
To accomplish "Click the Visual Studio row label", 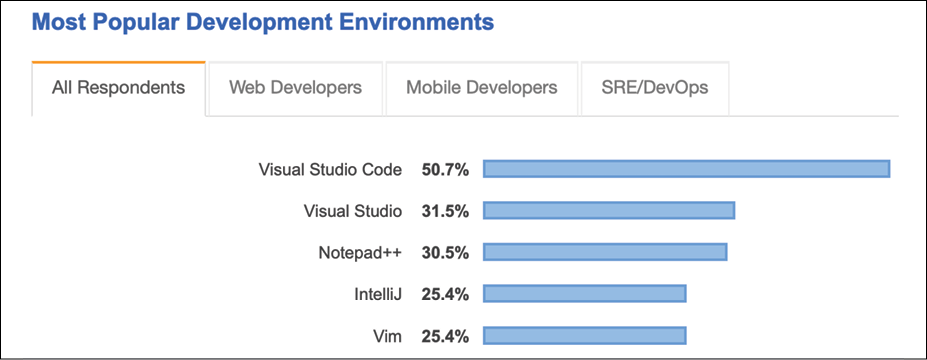I will click(353, 211).
